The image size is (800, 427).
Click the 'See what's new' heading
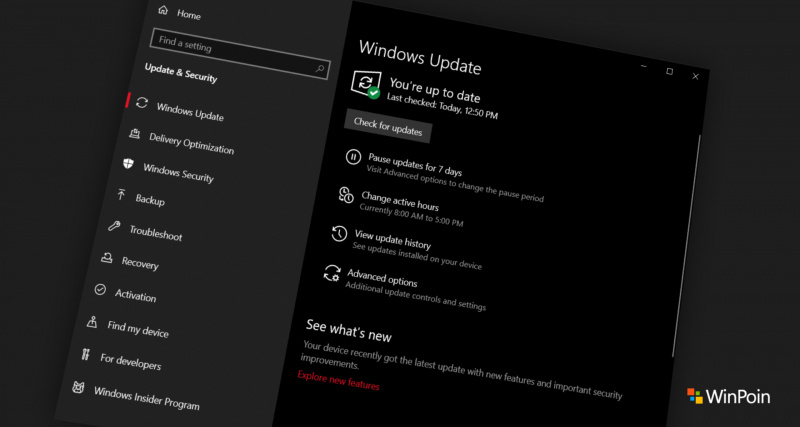[x=348, y=331]
